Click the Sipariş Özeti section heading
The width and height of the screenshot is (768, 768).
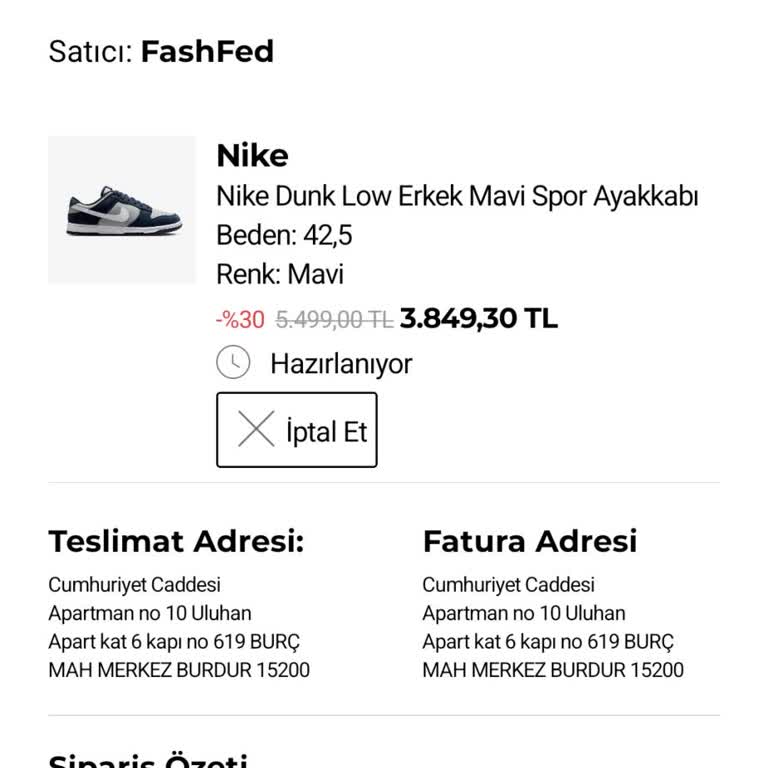[x=148, y=760]
